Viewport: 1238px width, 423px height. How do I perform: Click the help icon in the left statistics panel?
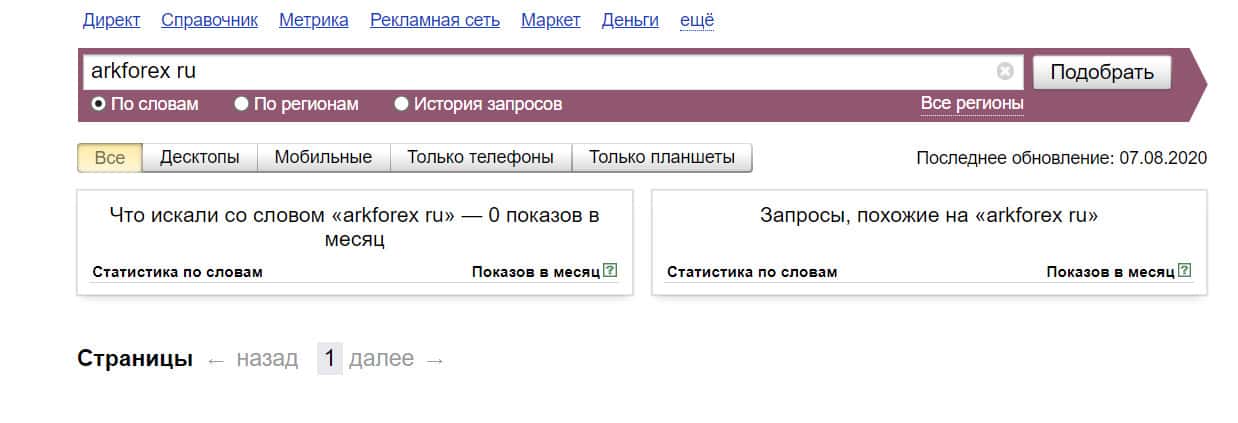610,271
